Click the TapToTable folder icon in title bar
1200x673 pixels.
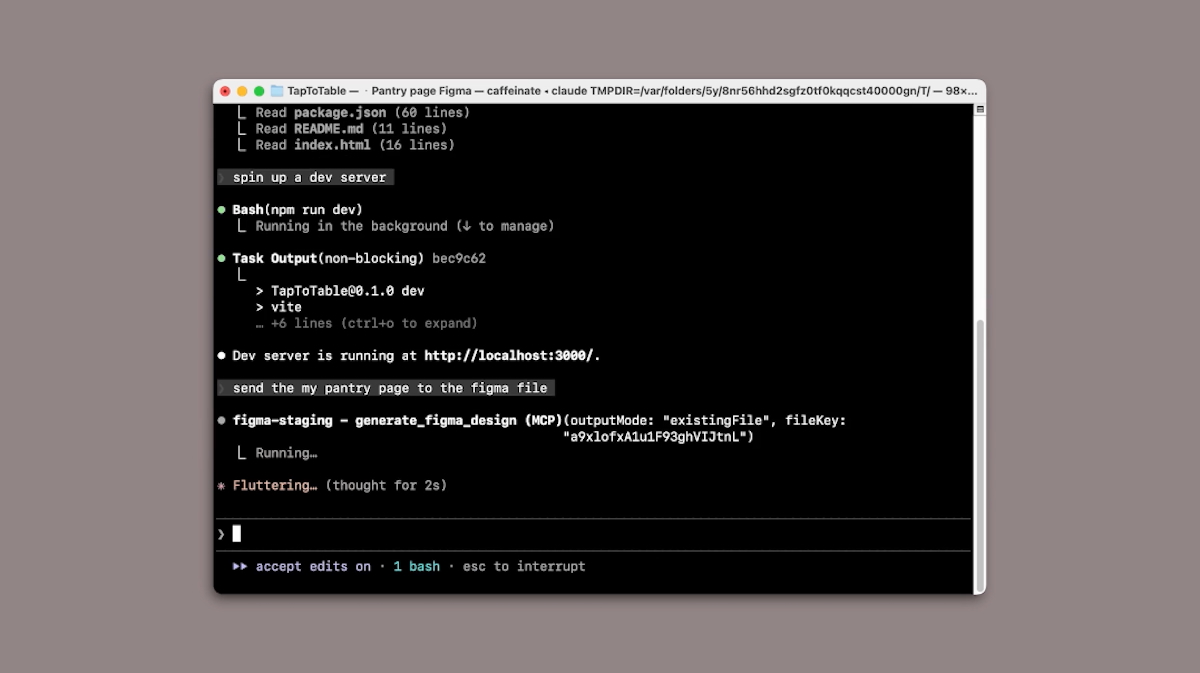tap(277, 91)
